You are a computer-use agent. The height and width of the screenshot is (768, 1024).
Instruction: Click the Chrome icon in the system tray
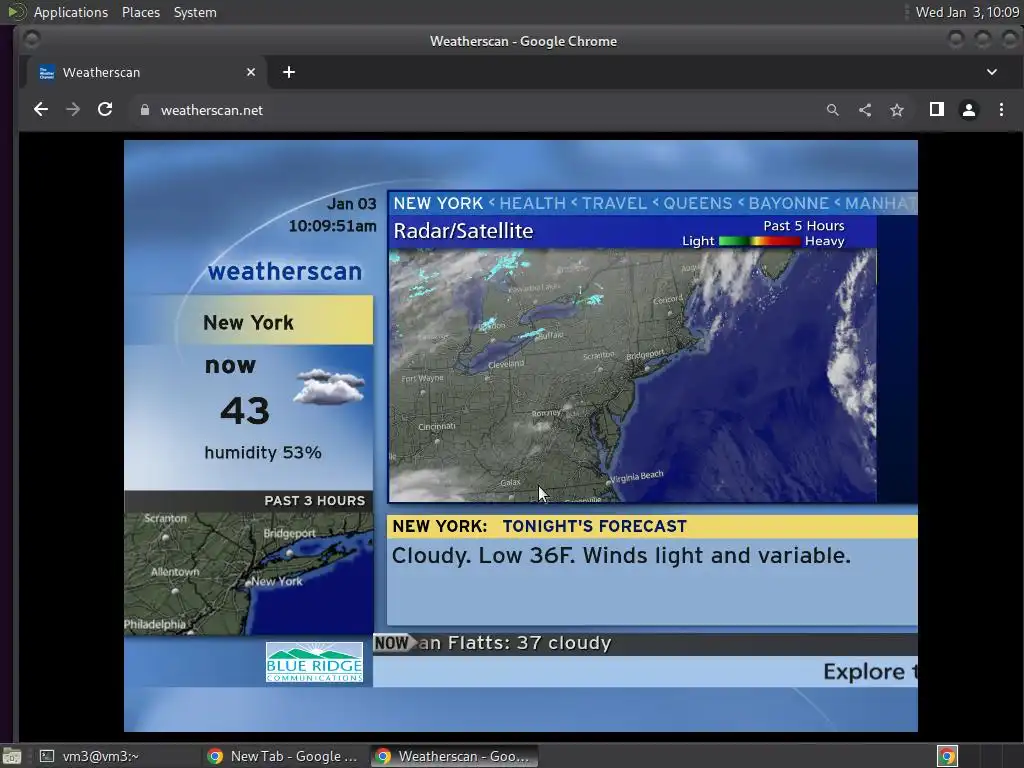click(x=947, y=756)
